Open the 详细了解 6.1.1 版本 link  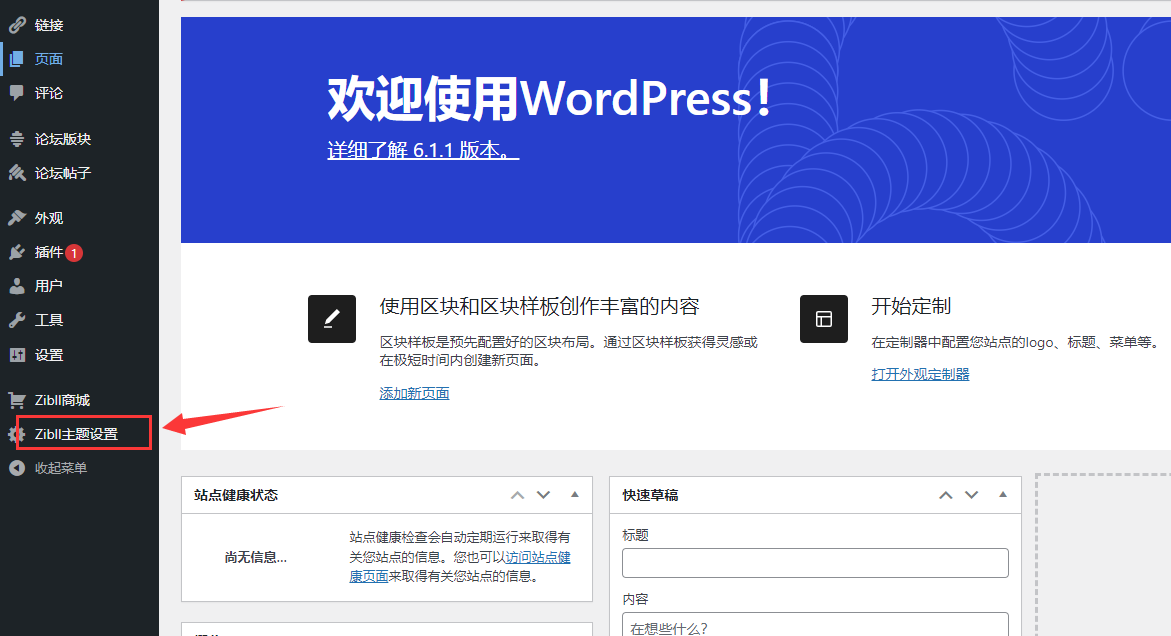tap(423, 150)
